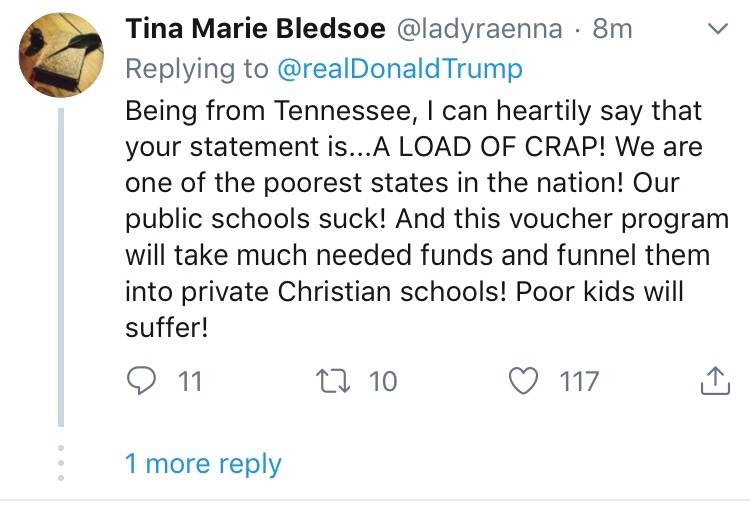Click the vertical gray thread line
Viewport: 750px width, 517px height.
62,270
